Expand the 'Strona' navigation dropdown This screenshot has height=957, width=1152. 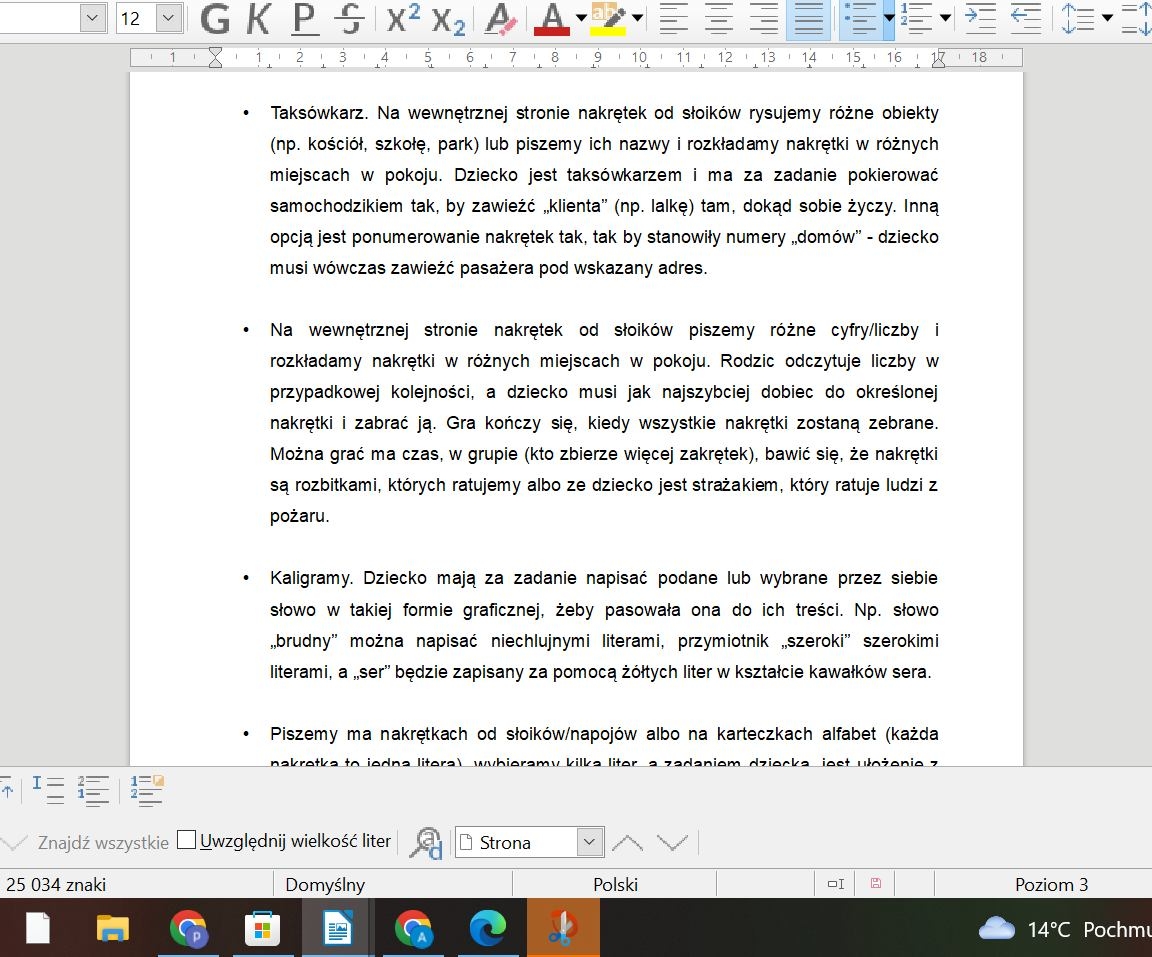[x=590, y=843]
